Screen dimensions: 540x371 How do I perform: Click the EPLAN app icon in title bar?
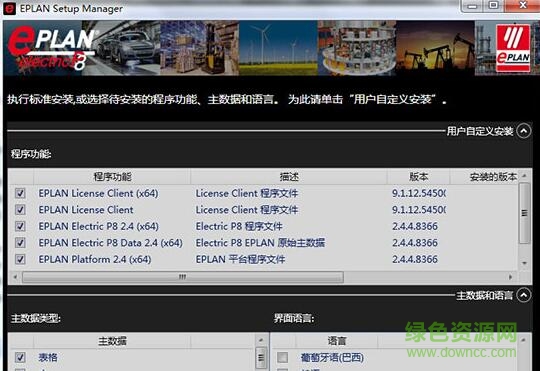click(x=9, y=9)
